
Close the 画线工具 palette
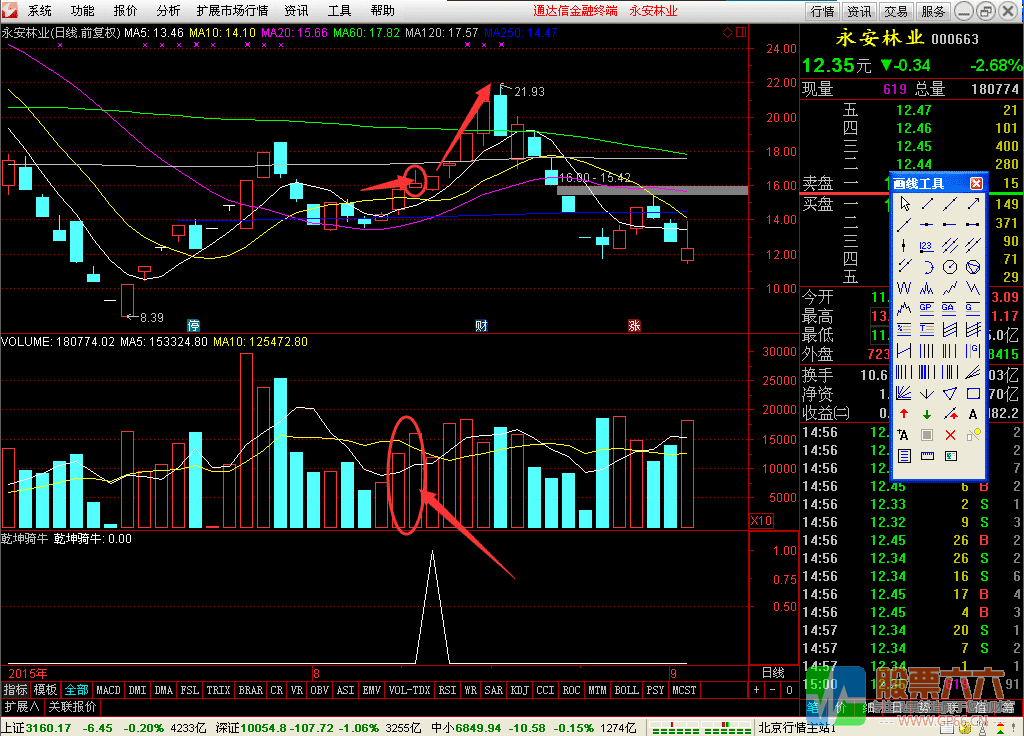pyautogui.click(x=976, y=183)
